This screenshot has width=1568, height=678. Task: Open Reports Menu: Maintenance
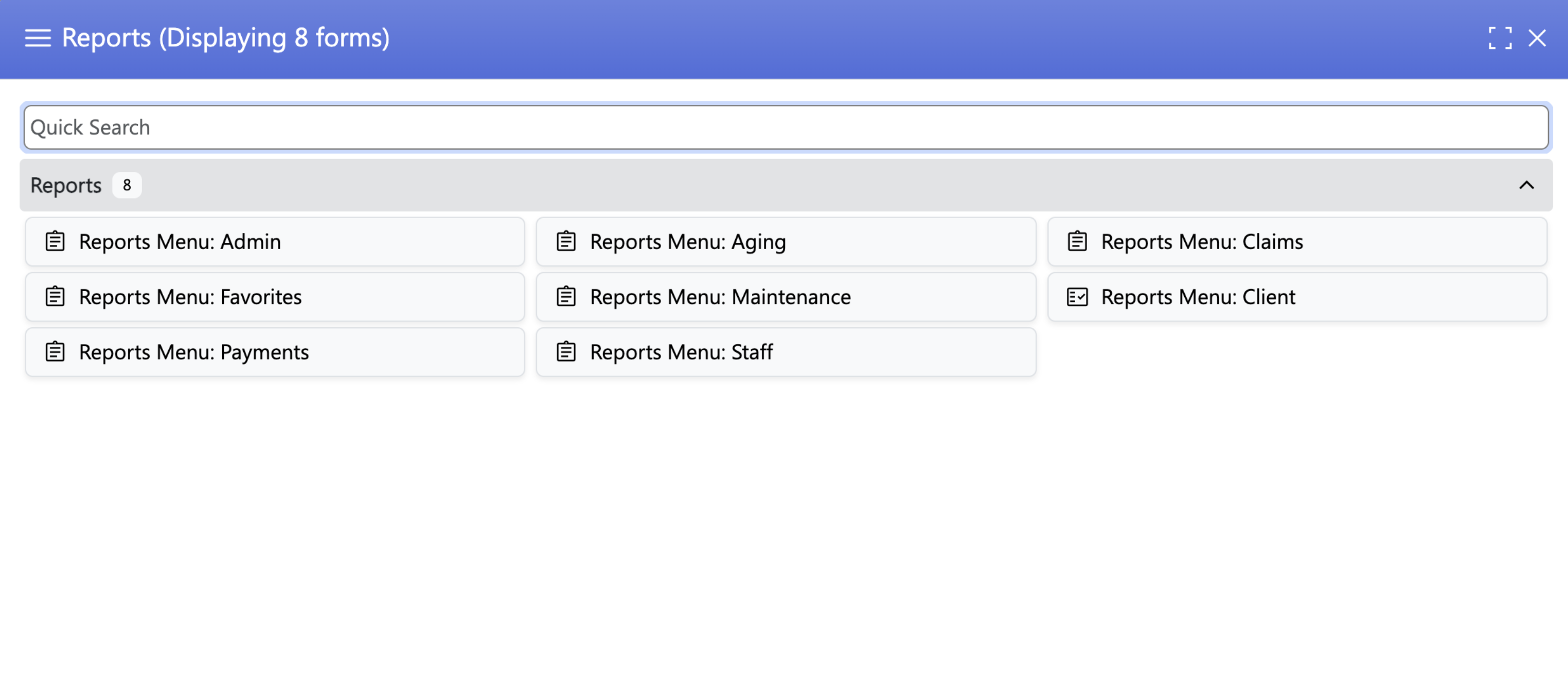(786, 297)
